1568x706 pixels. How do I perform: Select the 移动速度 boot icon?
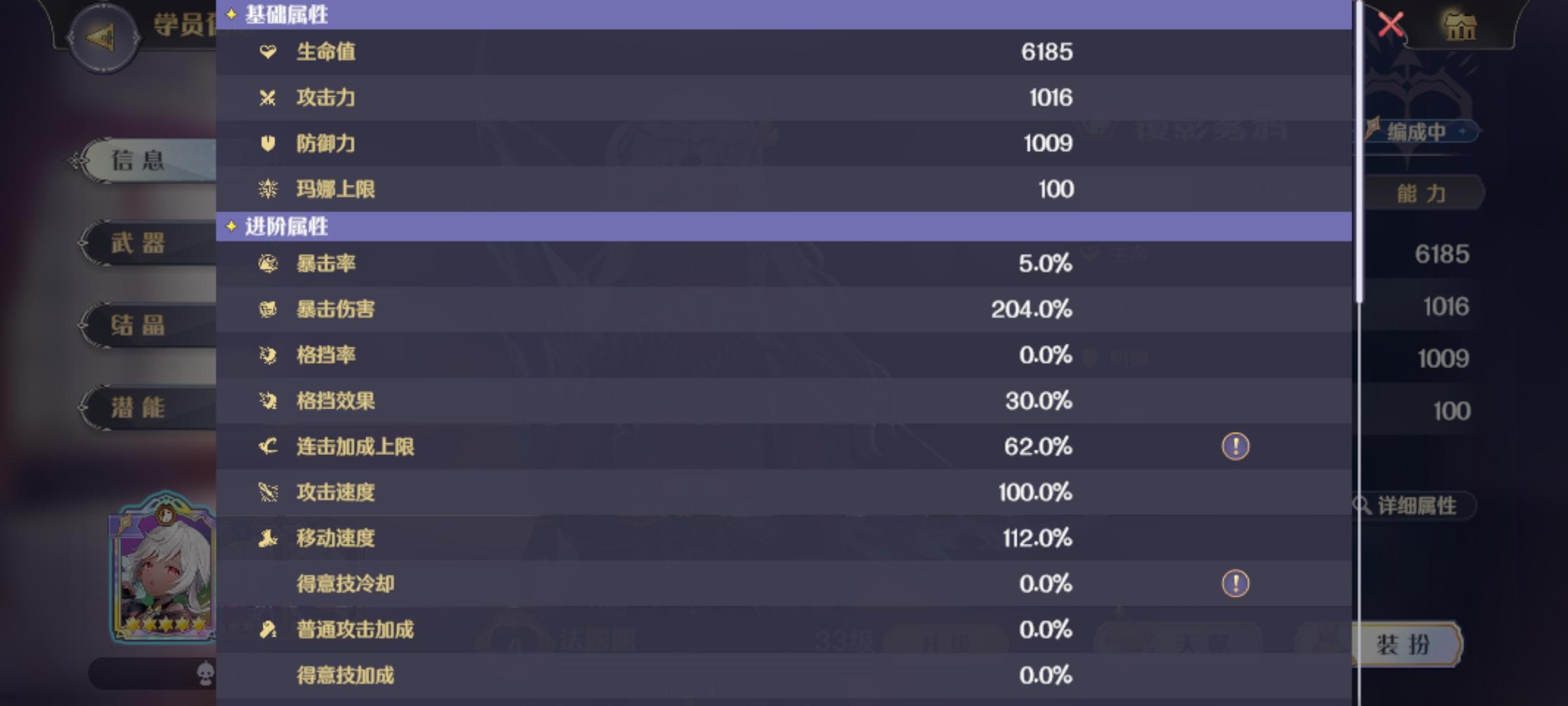(x=268, y=538)
